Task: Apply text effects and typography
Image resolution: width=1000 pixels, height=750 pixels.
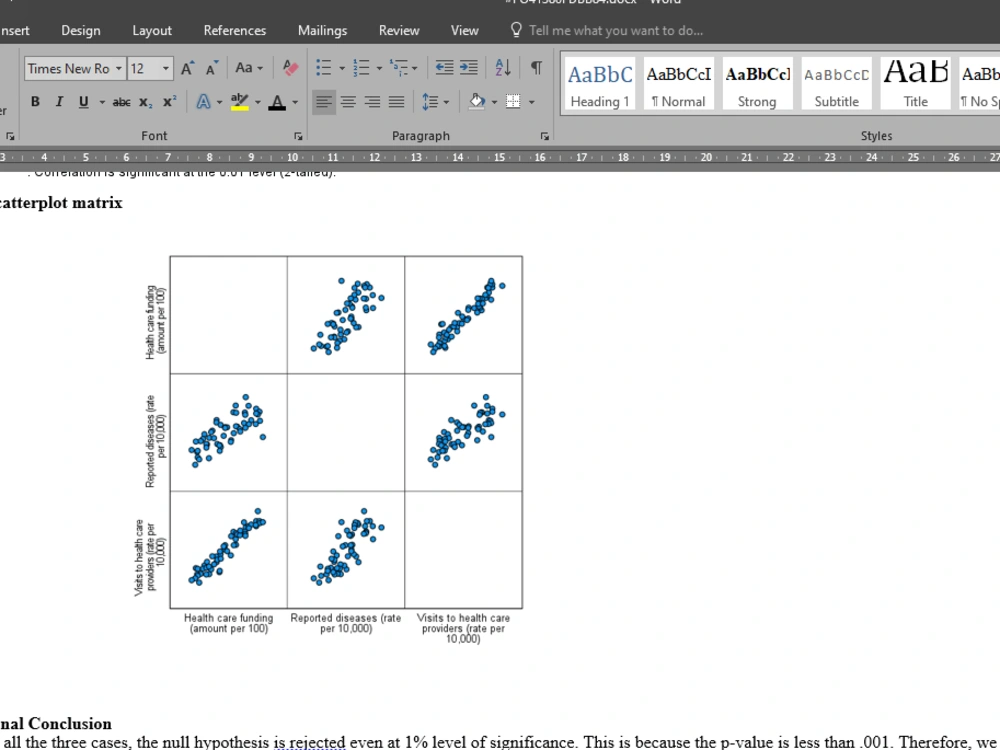Action: pyautogui.click(x=203, y=101)
